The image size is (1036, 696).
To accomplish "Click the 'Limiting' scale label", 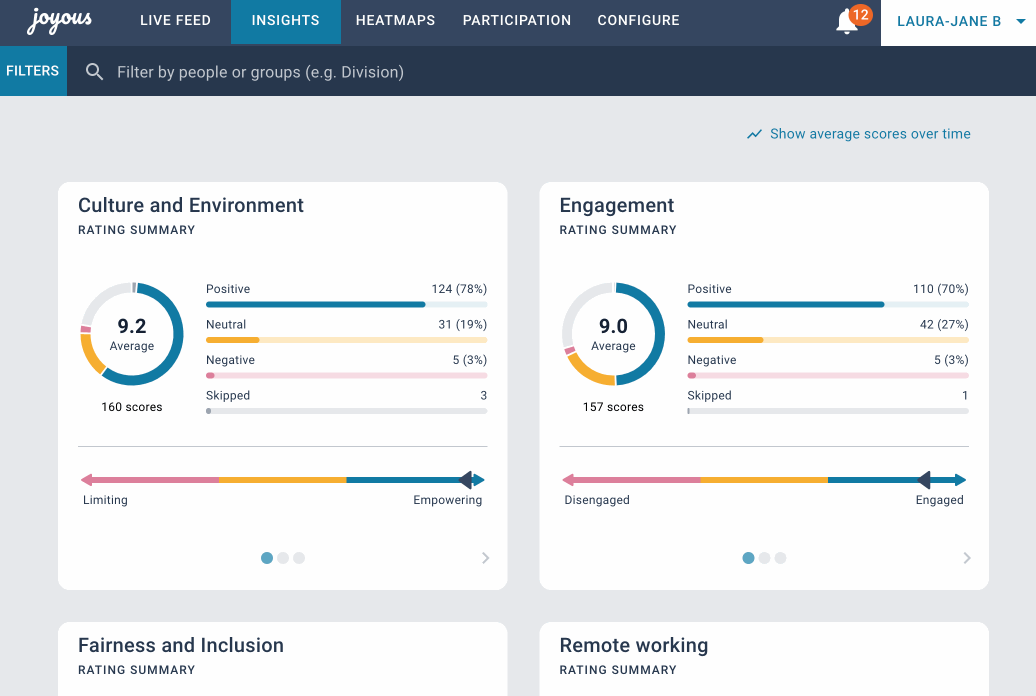I will click(106, 500).
